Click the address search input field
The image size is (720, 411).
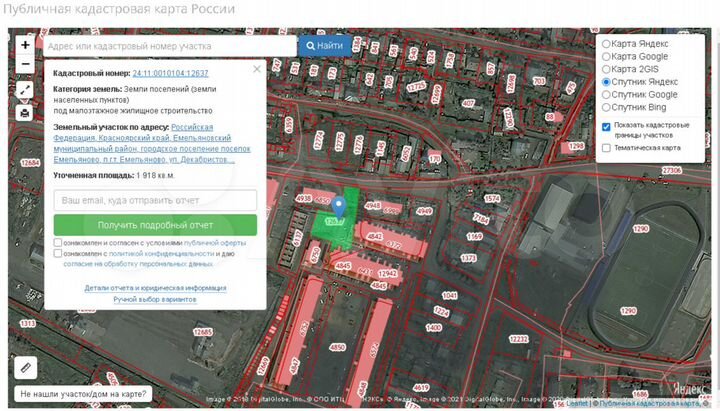tap(170, 46)
